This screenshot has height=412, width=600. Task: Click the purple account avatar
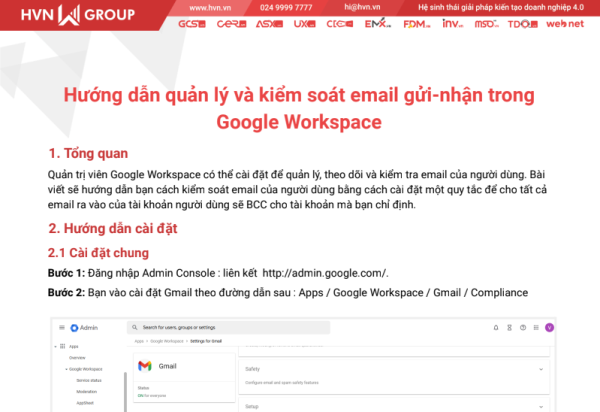(x=549, y=327)
